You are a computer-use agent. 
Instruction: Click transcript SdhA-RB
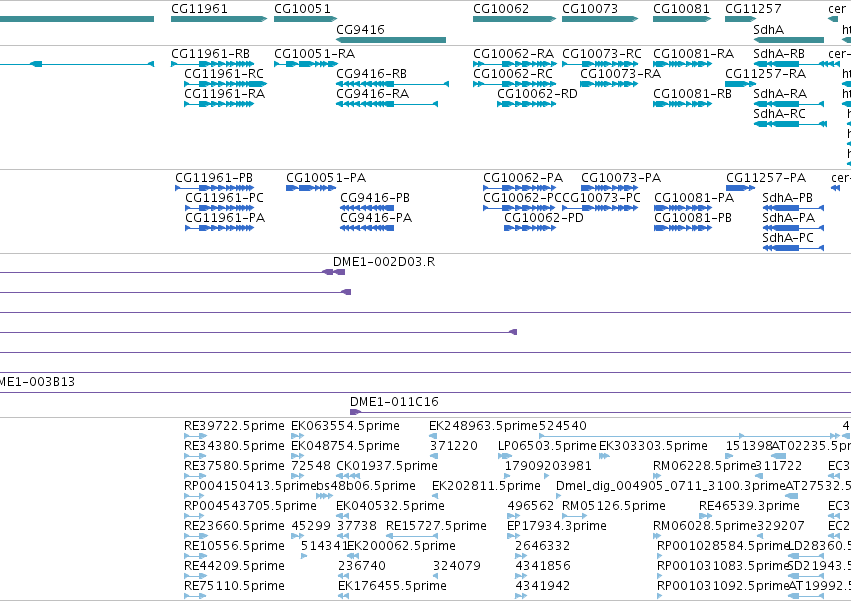[x=779, y=54]
